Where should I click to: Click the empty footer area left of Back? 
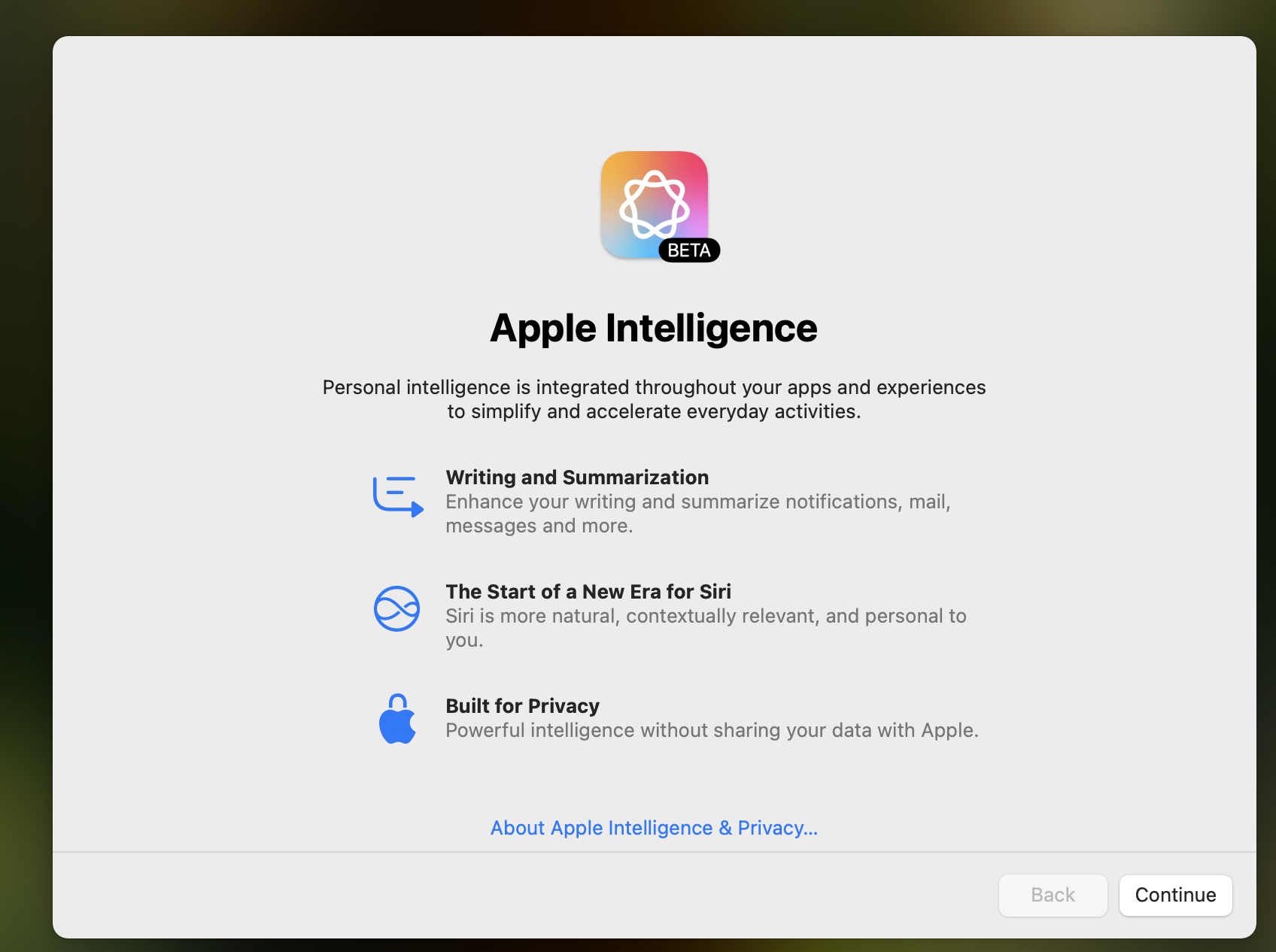[527, 895]
